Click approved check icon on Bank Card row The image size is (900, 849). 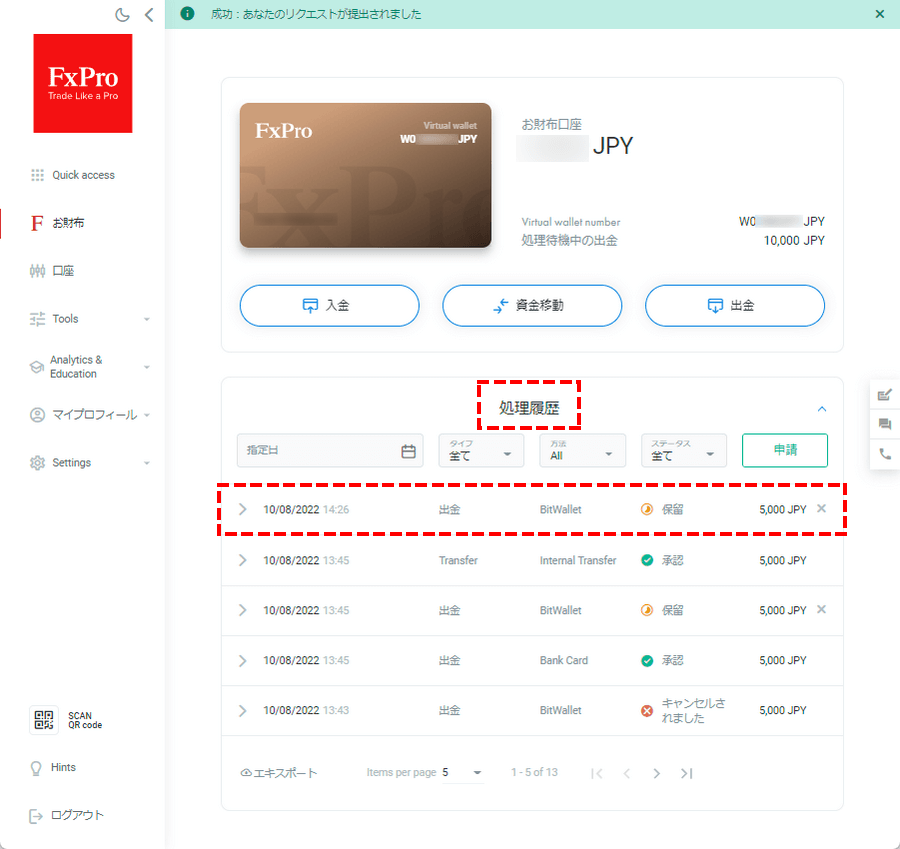click(x=647, y=661)
